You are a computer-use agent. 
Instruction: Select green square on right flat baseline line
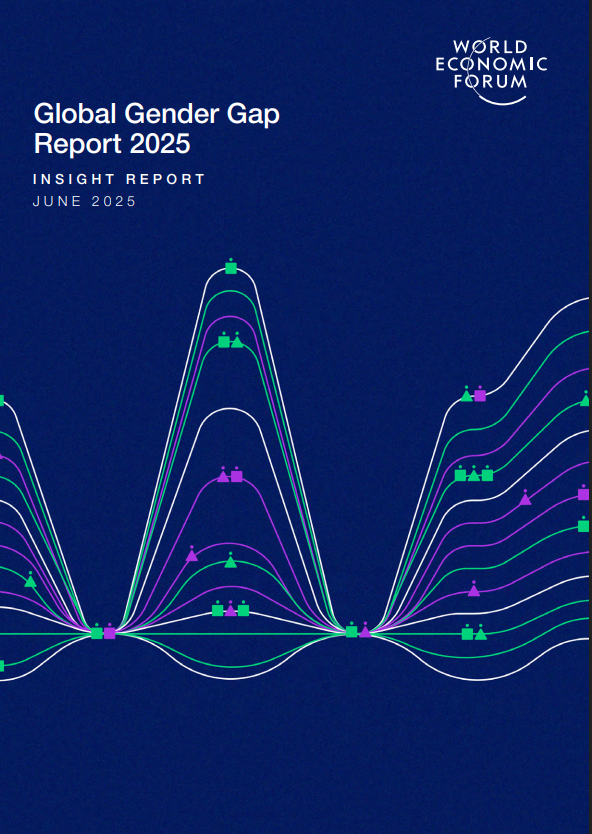click(x=467, y=634)
